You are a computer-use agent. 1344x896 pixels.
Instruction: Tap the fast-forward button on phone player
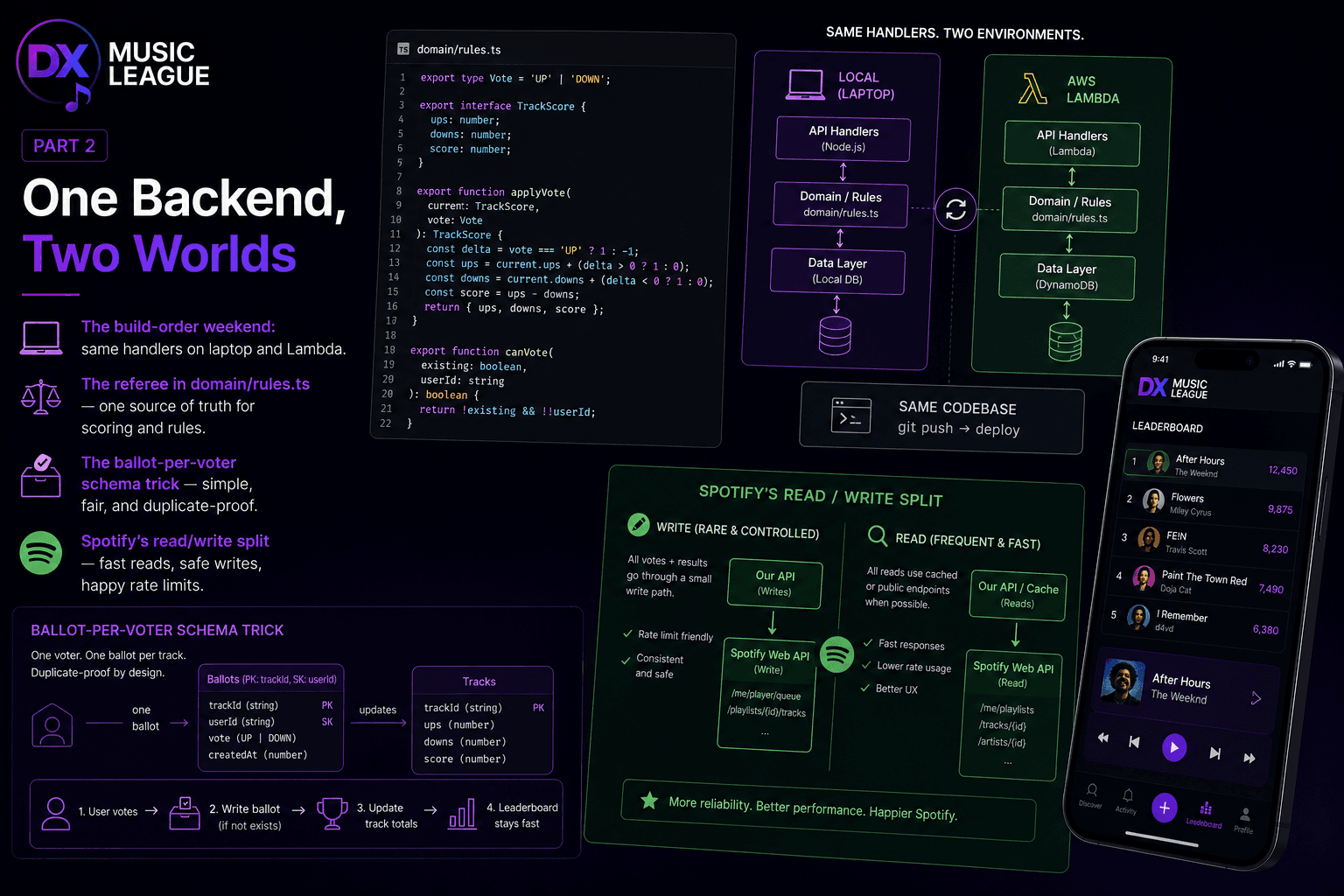point(1249,758)
